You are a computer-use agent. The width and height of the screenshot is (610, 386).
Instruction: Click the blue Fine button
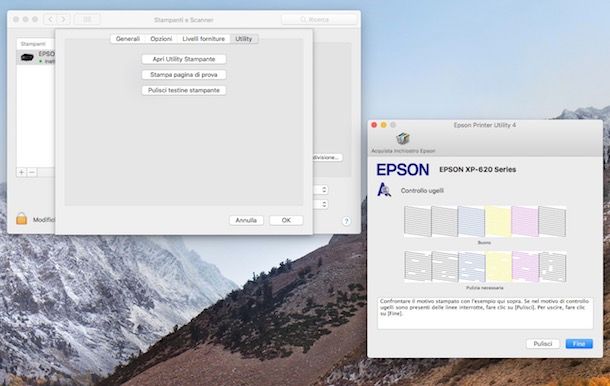(x=579, y=344)
